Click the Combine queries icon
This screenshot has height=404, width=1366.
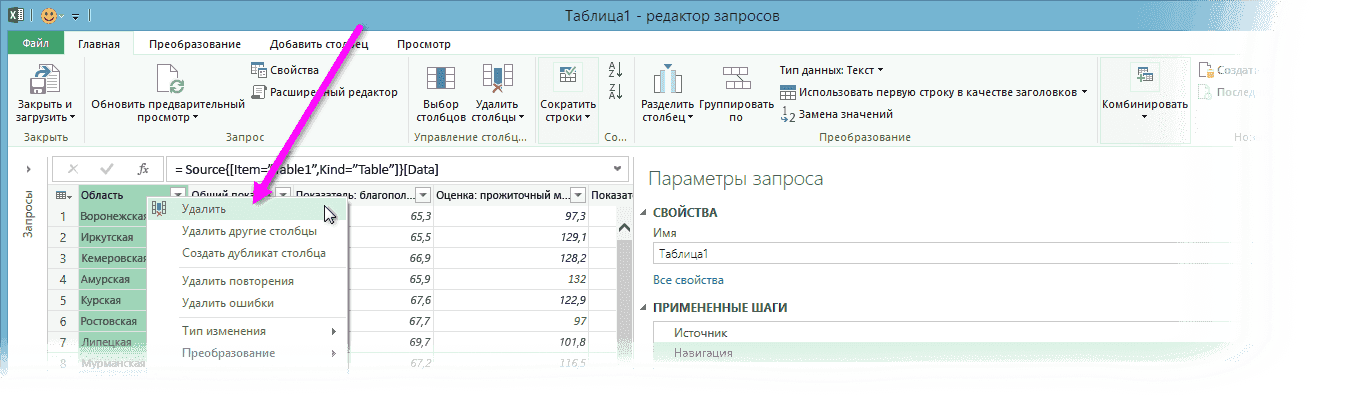click(1143, 78)
